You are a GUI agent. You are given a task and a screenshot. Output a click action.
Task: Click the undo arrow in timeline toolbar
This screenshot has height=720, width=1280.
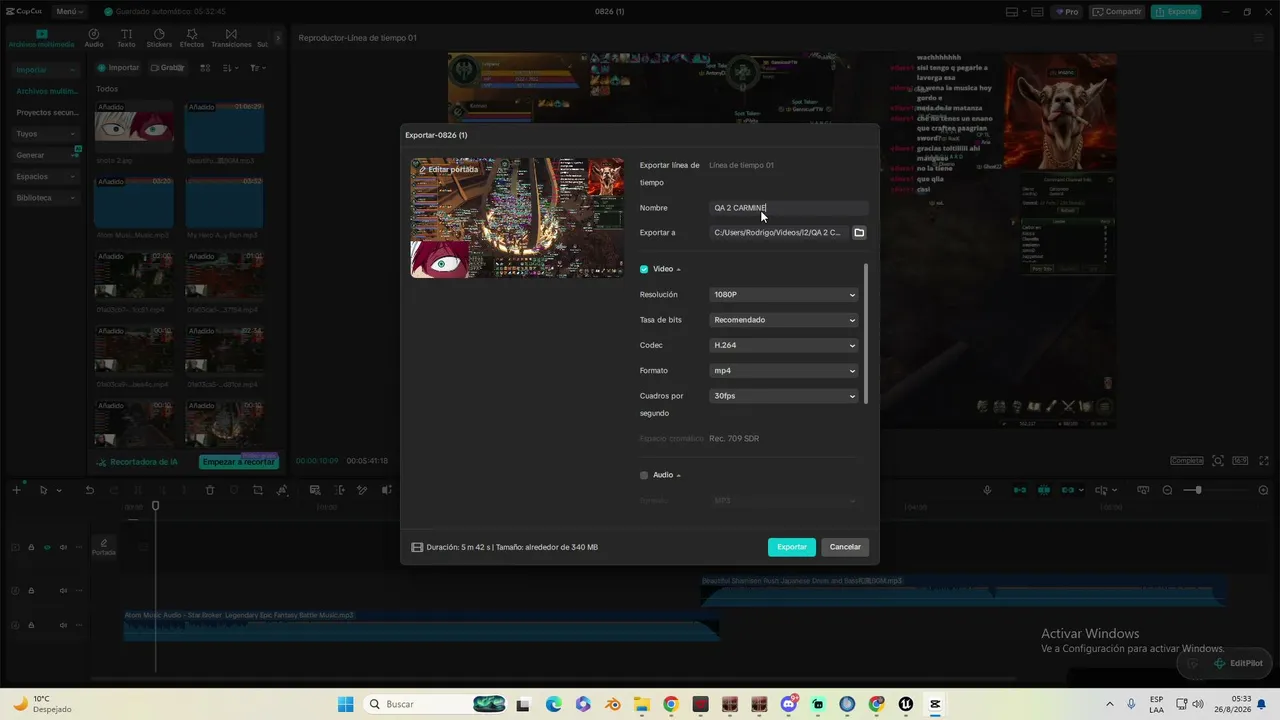[x=89, y=490]
